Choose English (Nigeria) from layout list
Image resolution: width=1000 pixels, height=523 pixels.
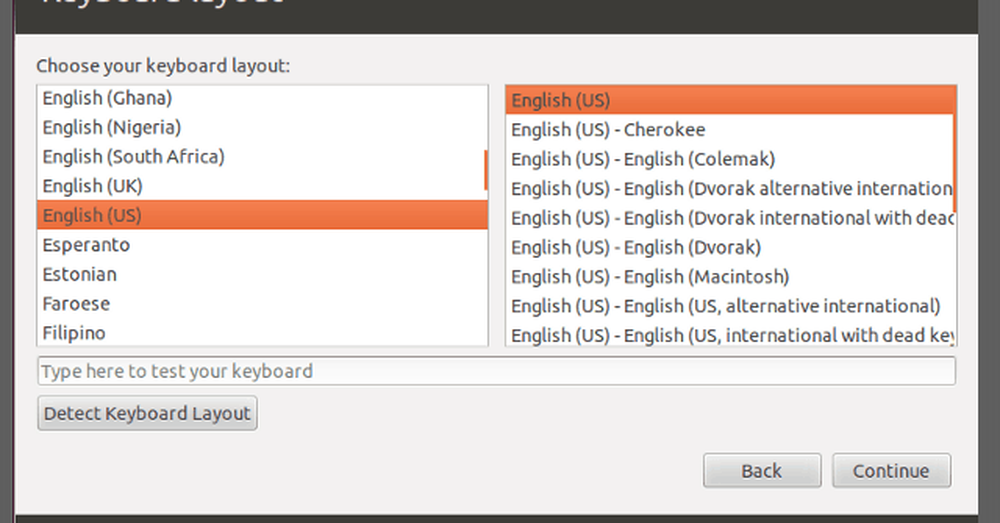tap(112, 127)
